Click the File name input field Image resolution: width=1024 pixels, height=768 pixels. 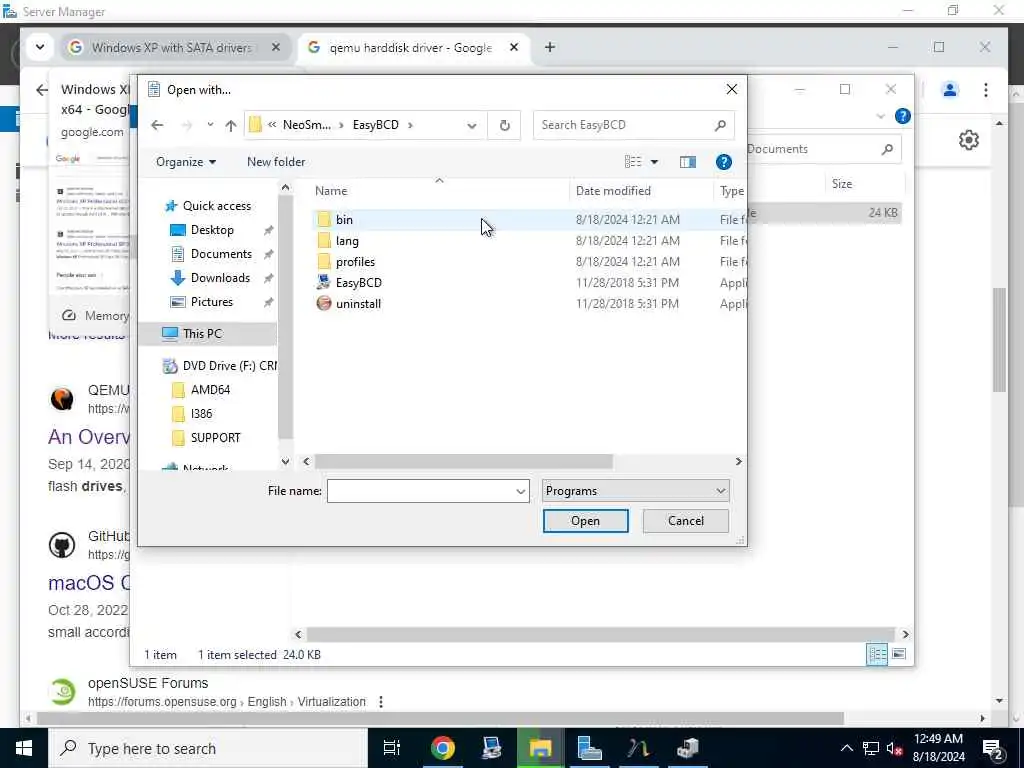pyautogui.click(x=421, y=491)
